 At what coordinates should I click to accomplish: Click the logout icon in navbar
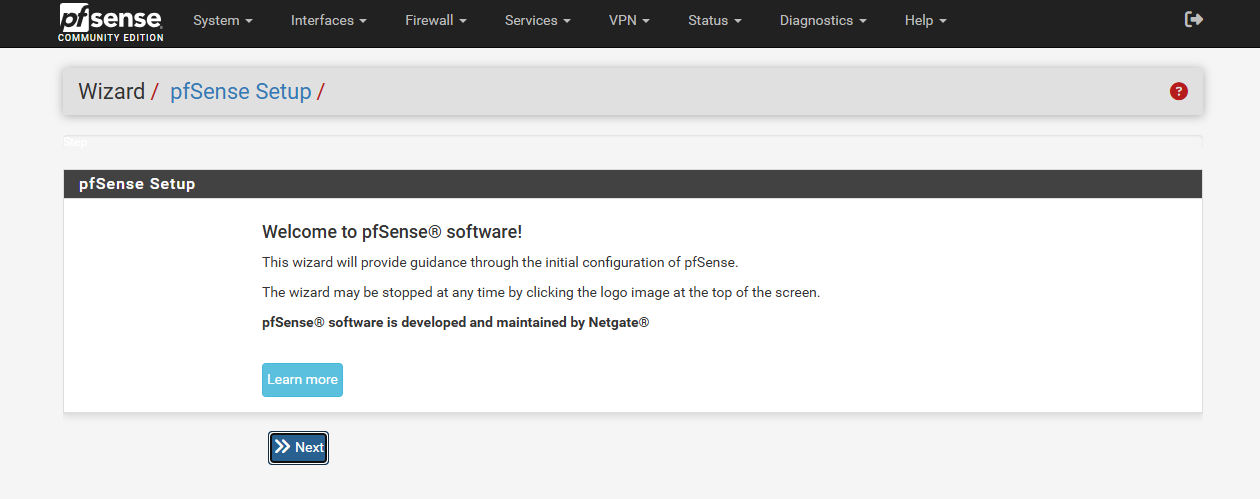1193,19
